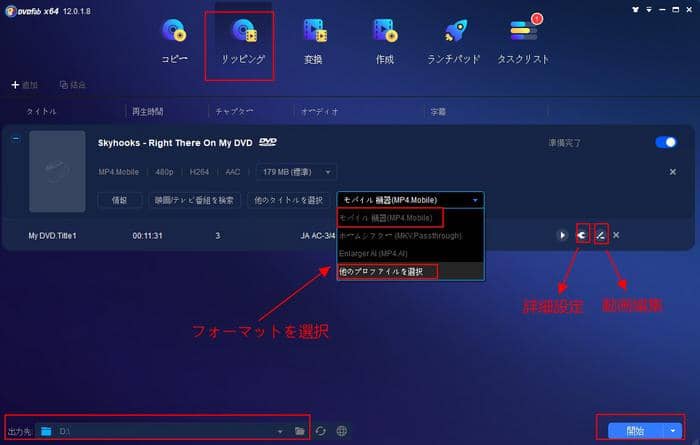Click the チャプター column header

(234, 112)
